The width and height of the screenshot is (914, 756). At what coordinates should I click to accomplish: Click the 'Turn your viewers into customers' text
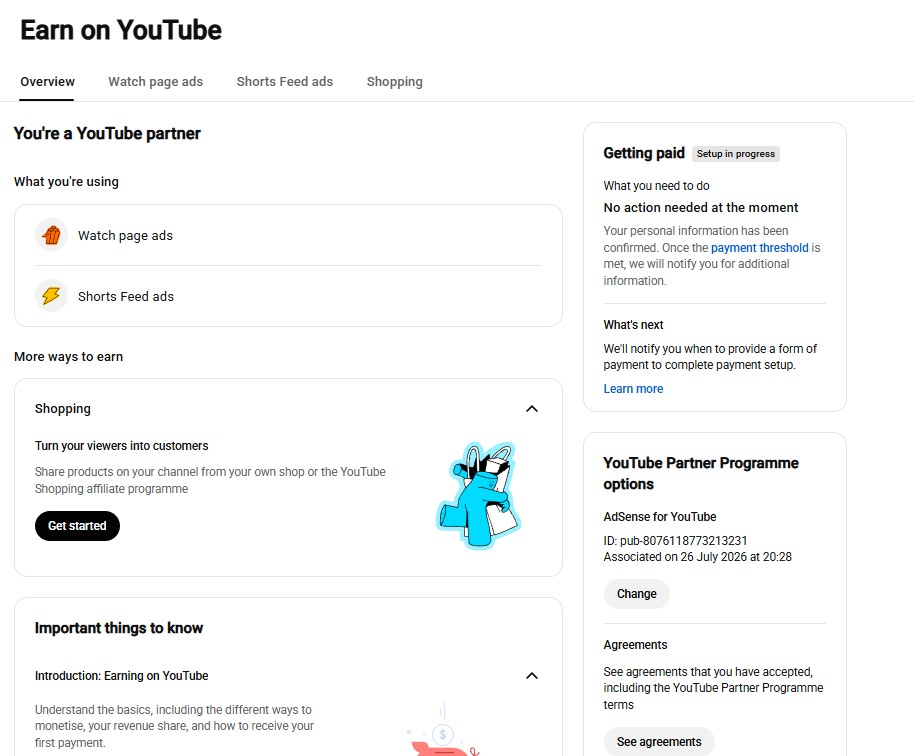coord(121,446)
